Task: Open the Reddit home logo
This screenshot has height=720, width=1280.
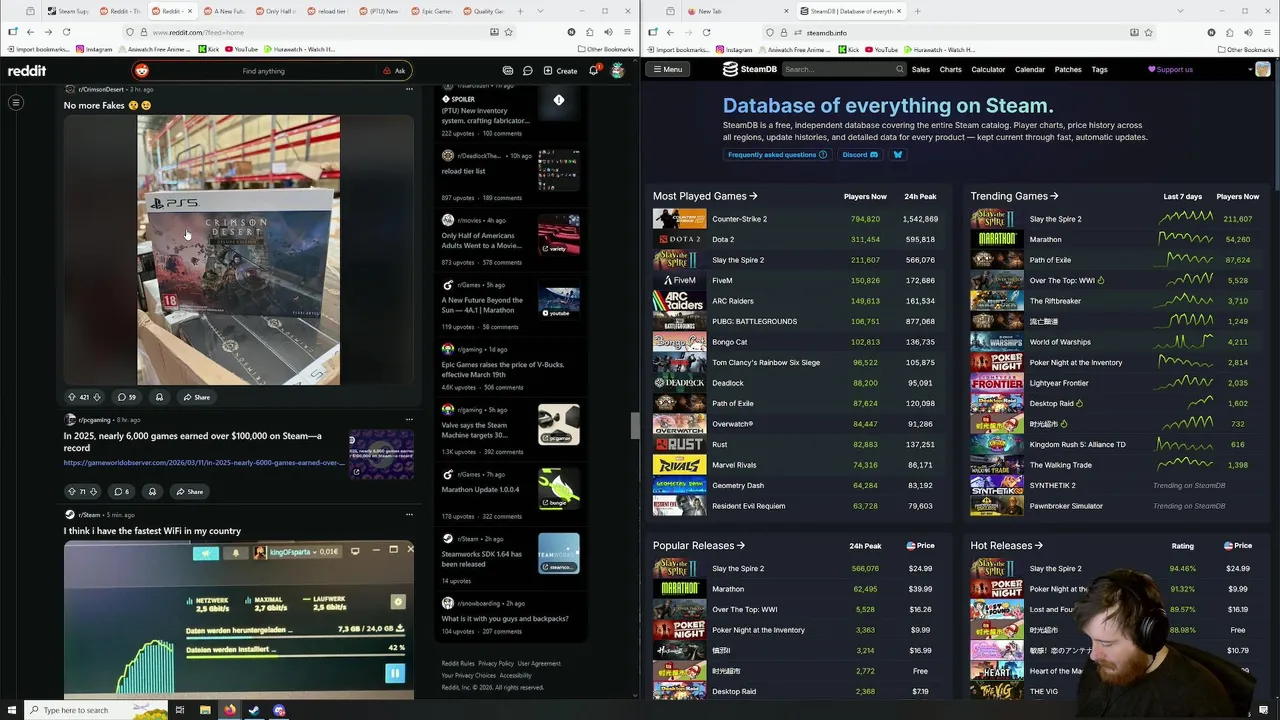Action: tap(27, 71)
